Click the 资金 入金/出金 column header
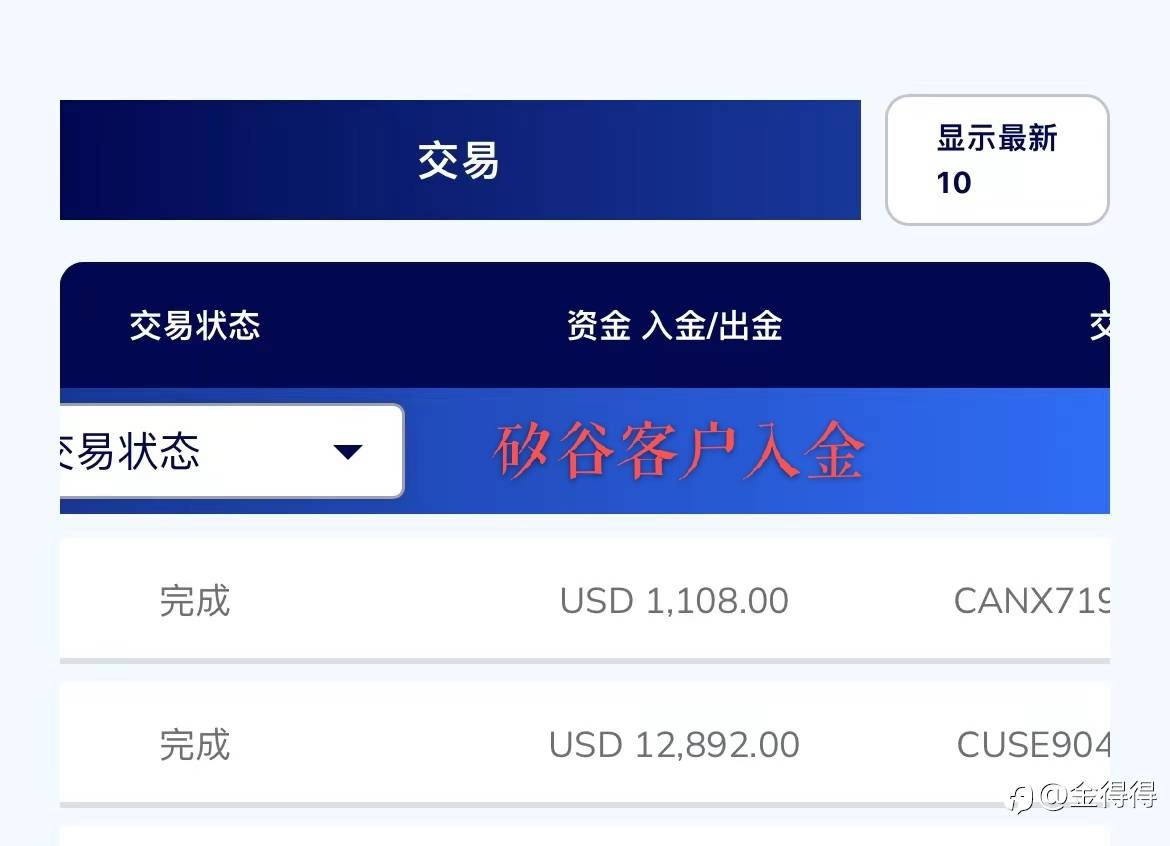This screenshot has width=1170, height=846. (674, 326)
